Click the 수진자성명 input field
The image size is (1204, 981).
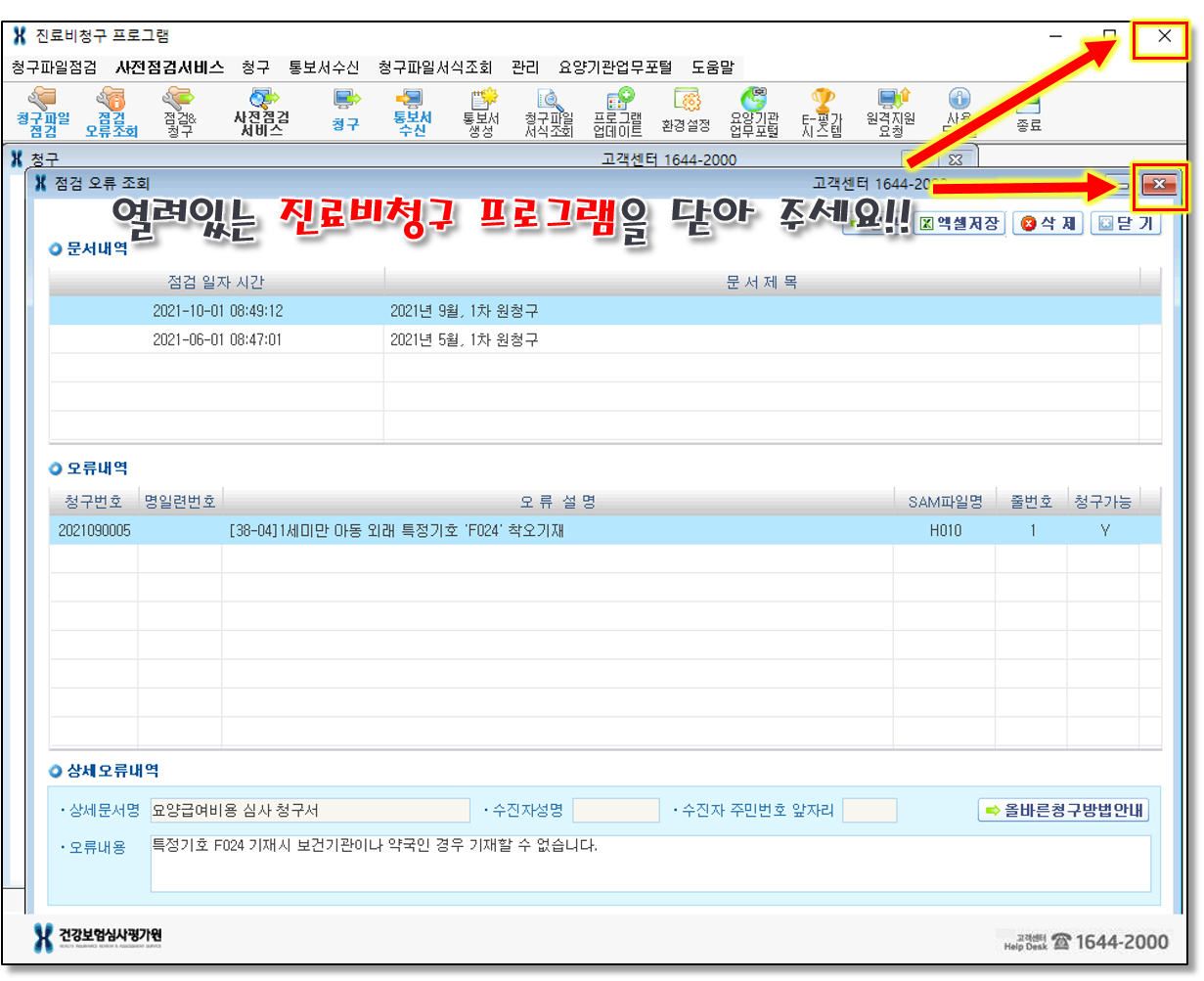pyautogui.click(x=615, y=811)
